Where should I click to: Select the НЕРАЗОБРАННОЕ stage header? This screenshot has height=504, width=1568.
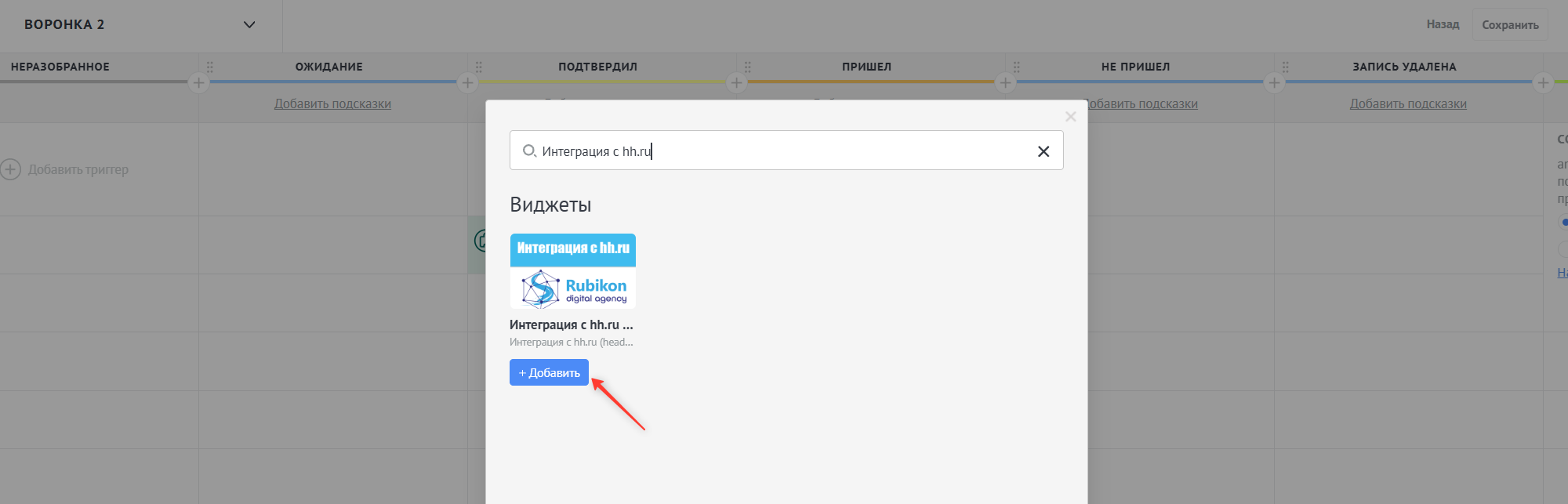coord(60,67)
